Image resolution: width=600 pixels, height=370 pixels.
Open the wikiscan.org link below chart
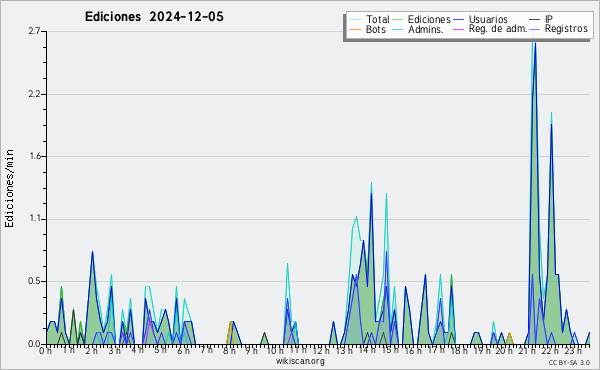(x=300, y=361)
